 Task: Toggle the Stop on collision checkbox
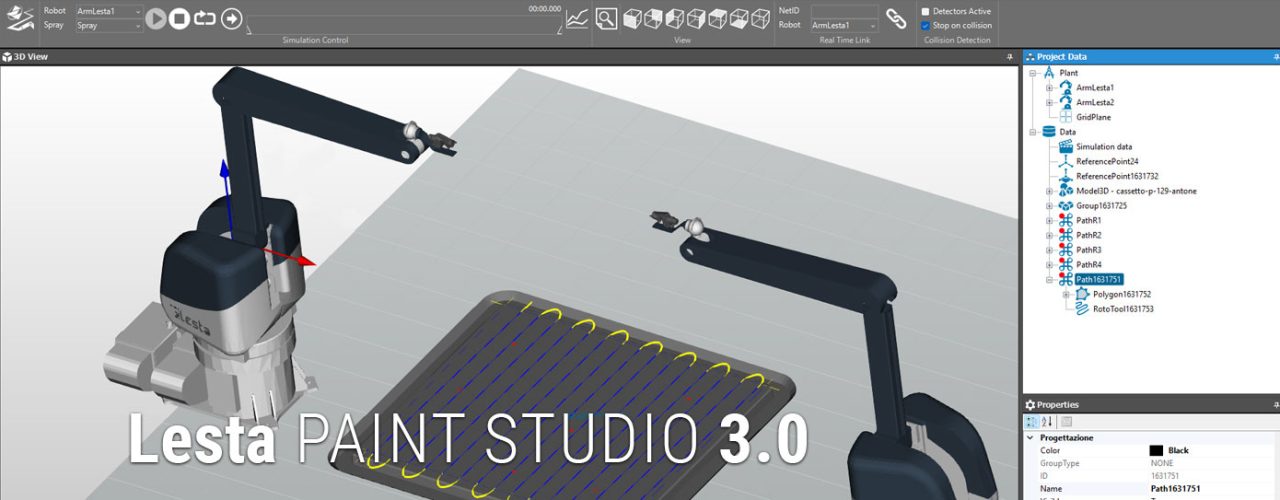tap(925, 25)
